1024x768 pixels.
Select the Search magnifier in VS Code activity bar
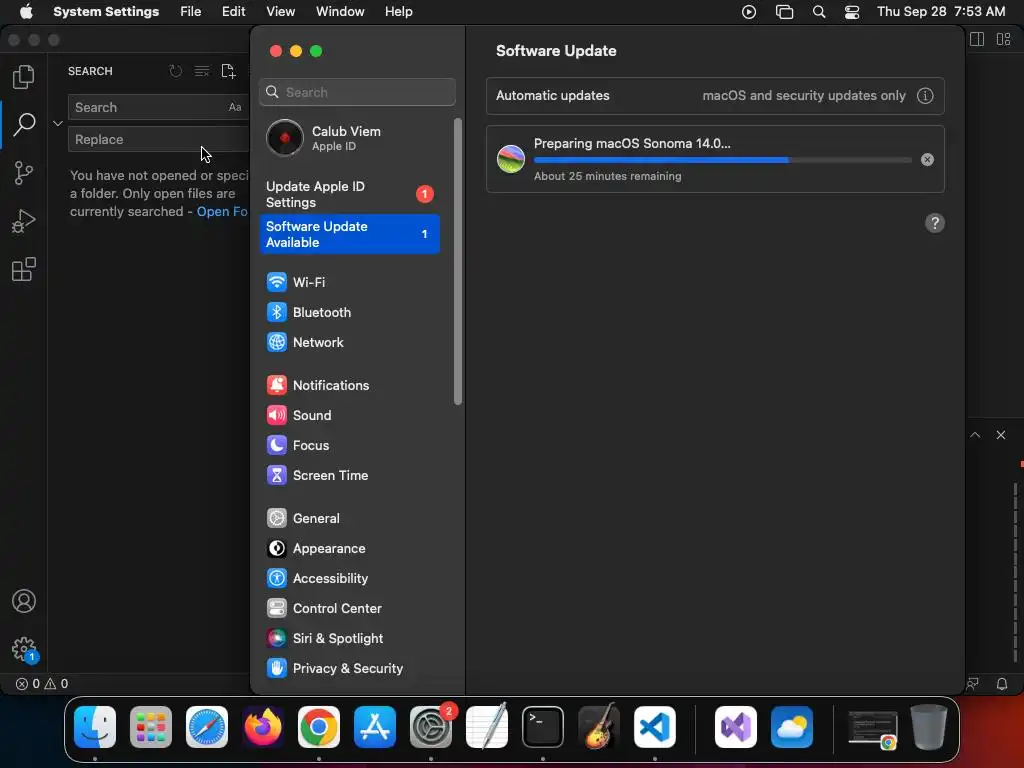coord(24,124)
